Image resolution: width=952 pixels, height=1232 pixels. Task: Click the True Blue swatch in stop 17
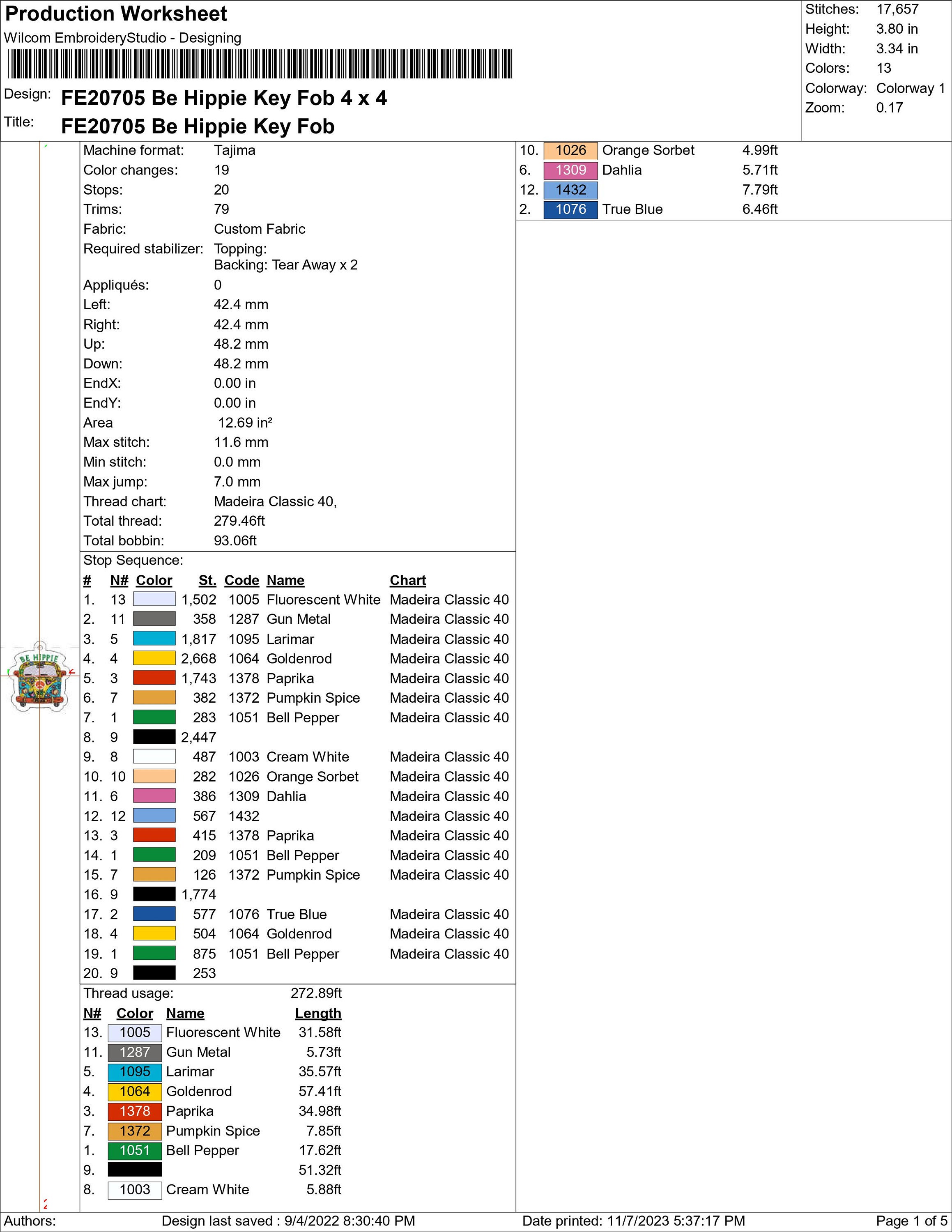click(154, 914)
